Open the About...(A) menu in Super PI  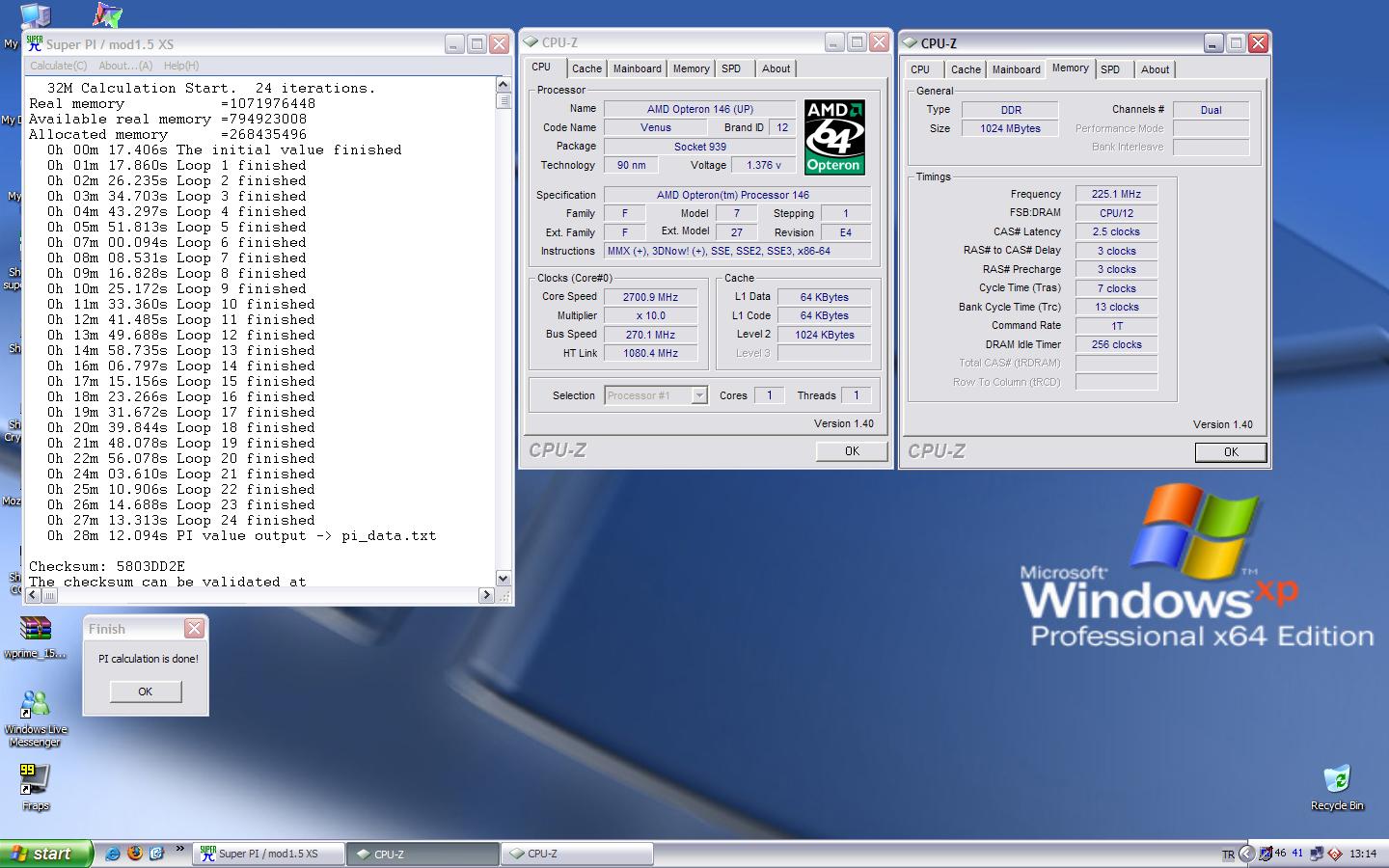pos(125,66)
